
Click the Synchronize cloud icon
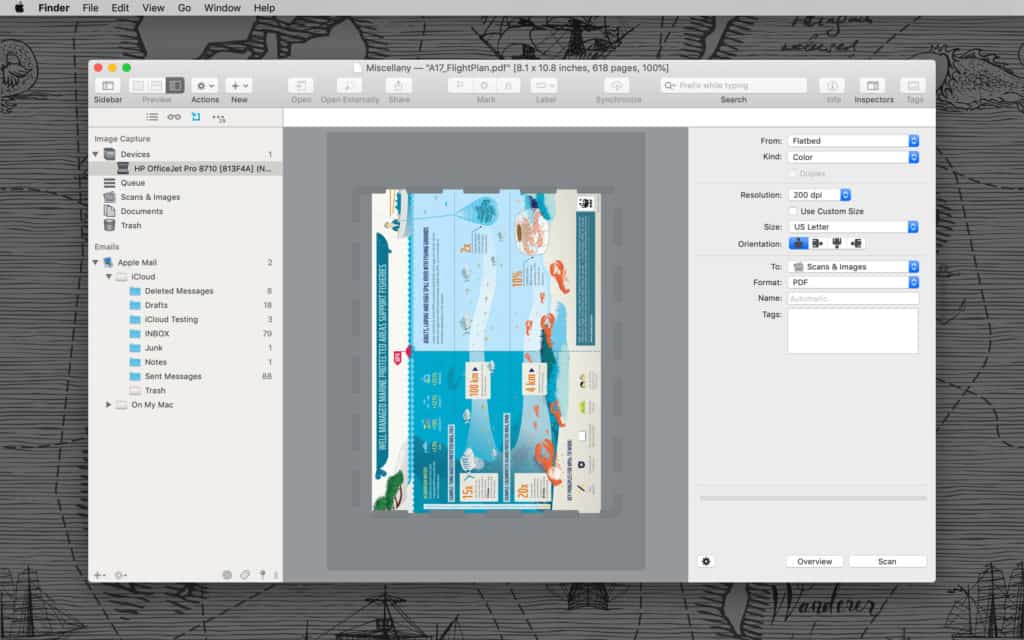(x=616, y=86)
